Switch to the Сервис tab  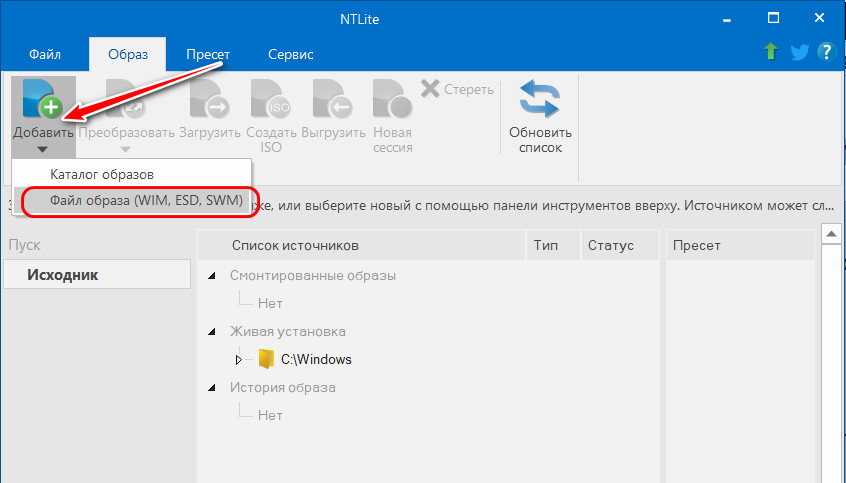tap(291, 55)
